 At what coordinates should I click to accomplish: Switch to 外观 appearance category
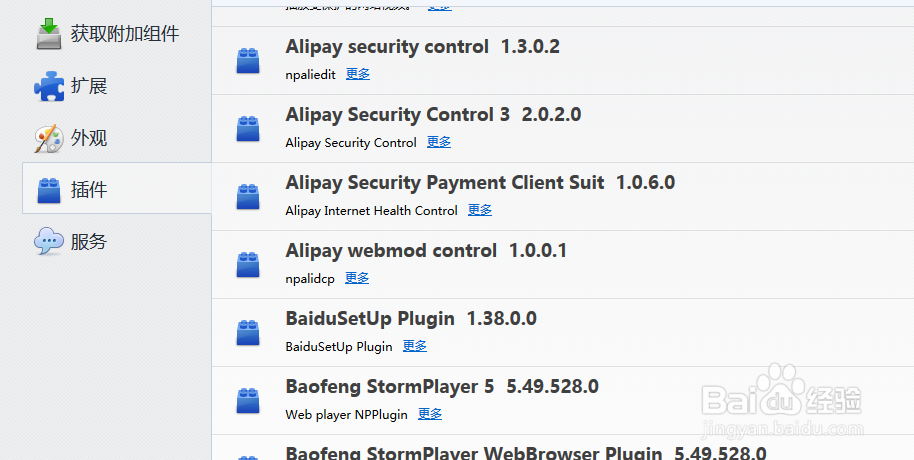tap(117, 138)
